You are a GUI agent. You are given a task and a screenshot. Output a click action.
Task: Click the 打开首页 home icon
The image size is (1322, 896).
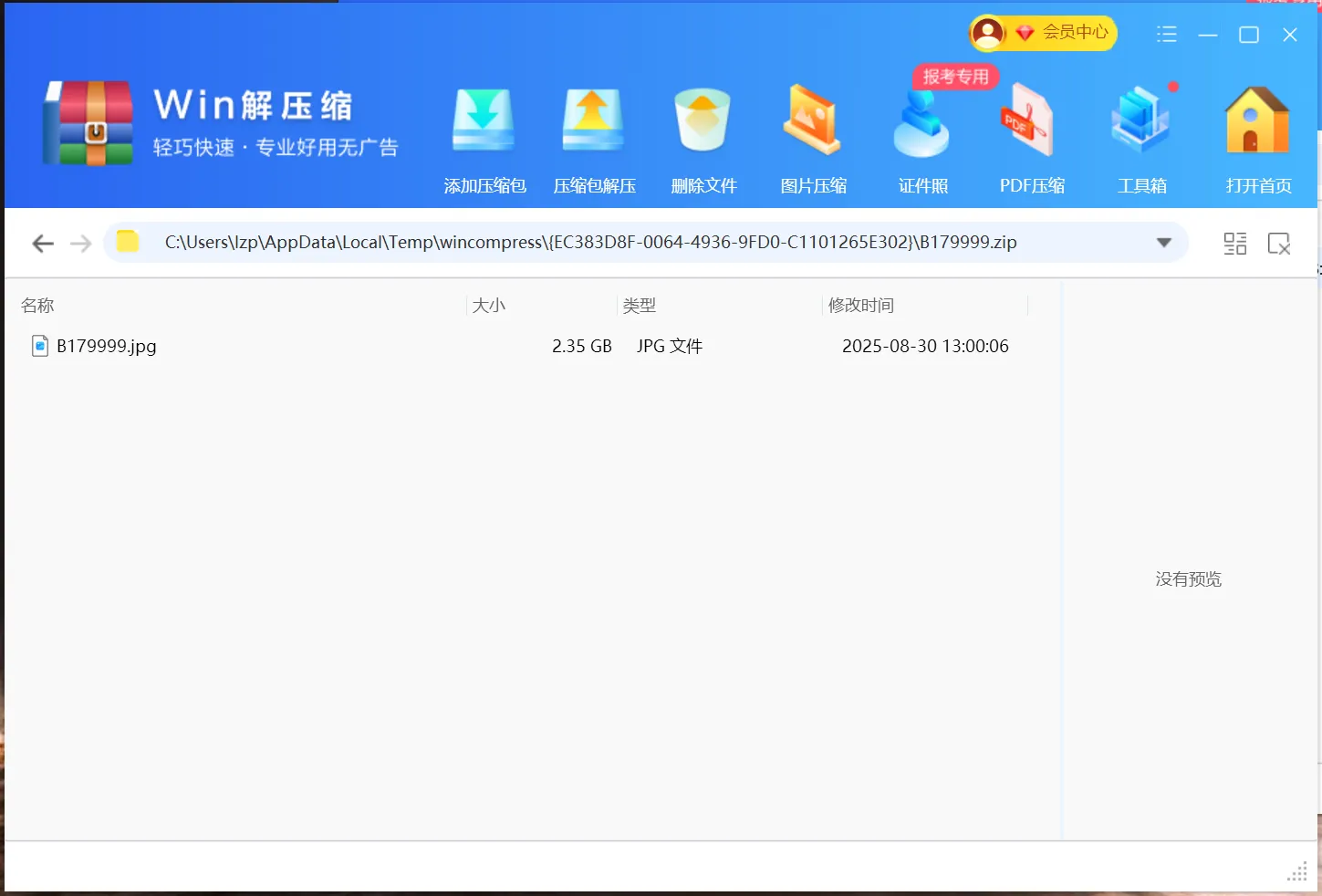coord(1257,122)
